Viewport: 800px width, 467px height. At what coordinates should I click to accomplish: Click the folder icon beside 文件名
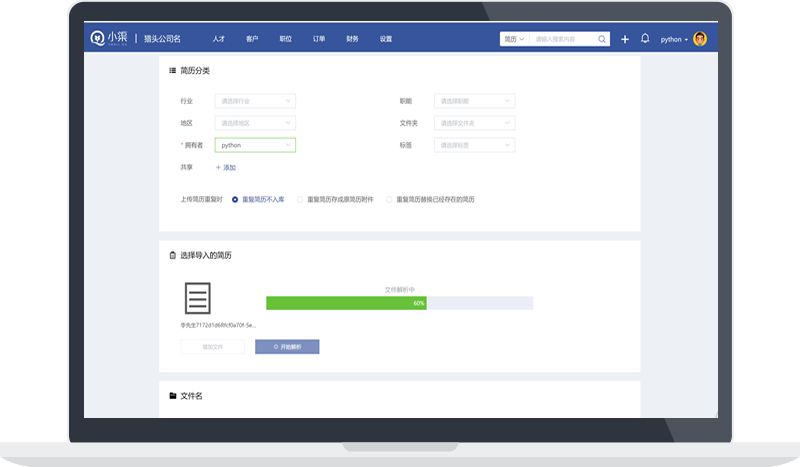172,396
